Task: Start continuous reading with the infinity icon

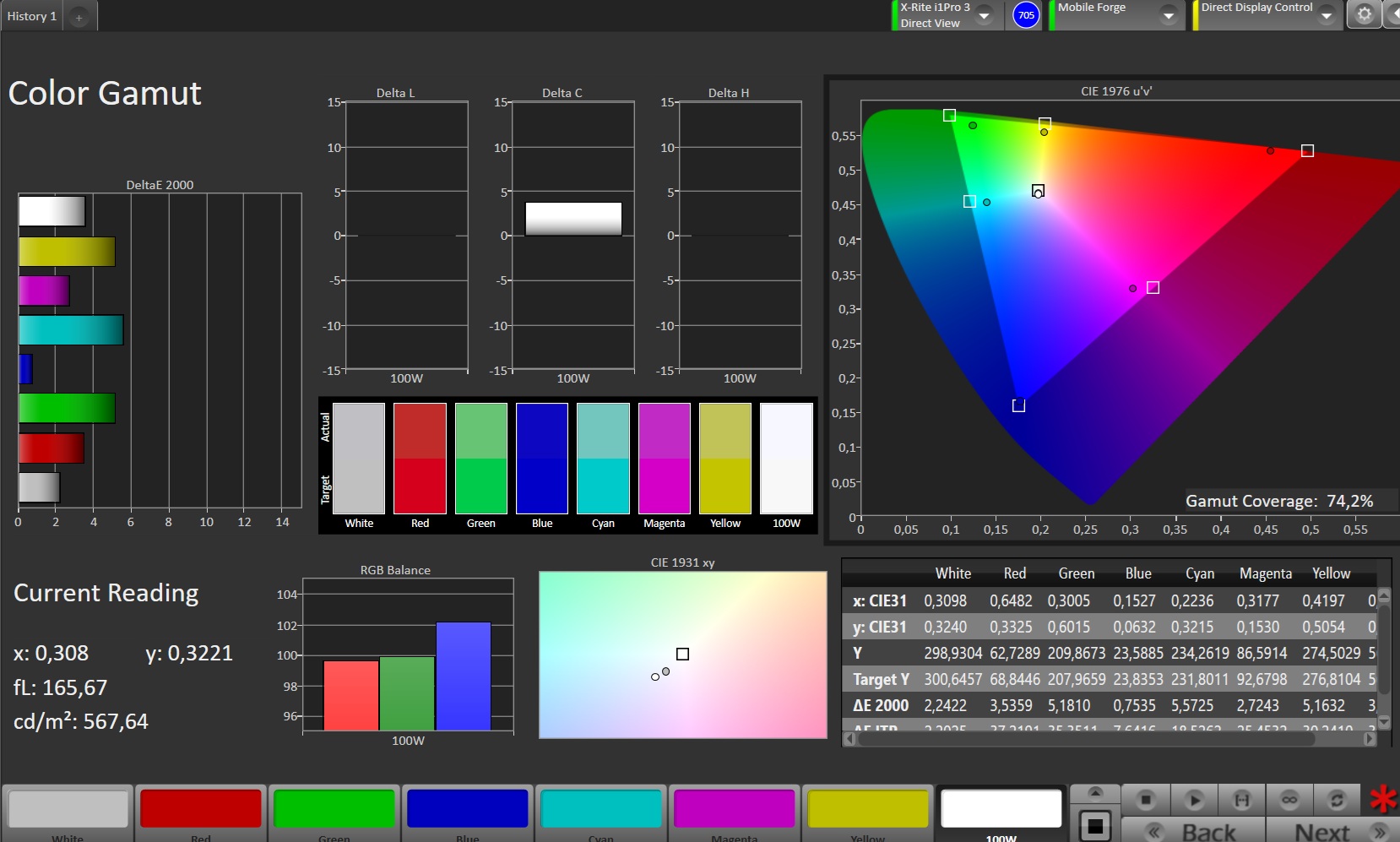Action: 1289,799
